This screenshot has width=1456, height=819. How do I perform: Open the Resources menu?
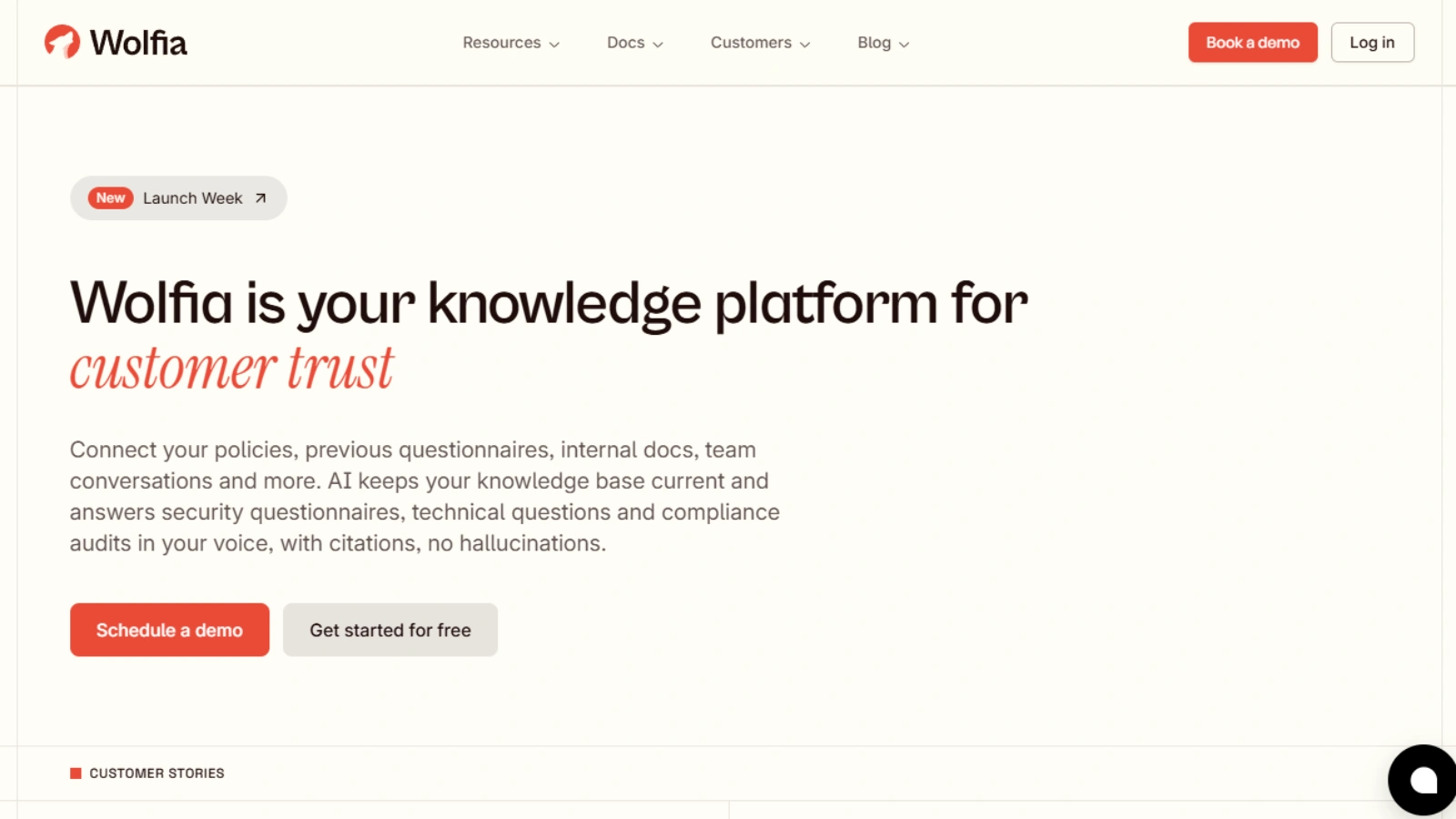coord(511,43)
